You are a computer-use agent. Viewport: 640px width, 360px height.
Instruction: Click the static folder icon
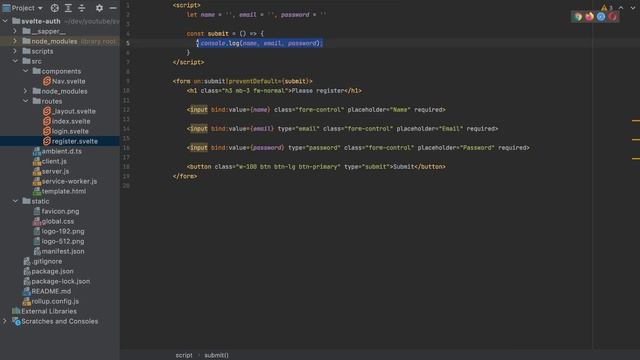27,201
